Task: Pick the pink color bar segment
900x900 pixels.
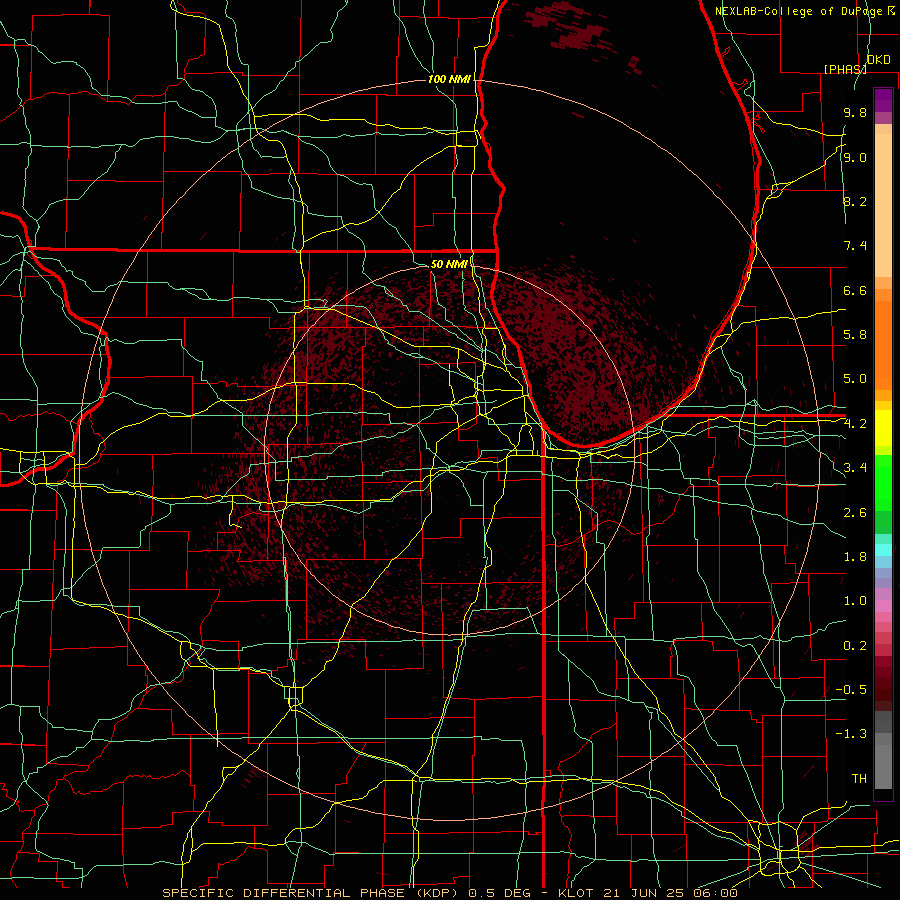Action: 883,606
